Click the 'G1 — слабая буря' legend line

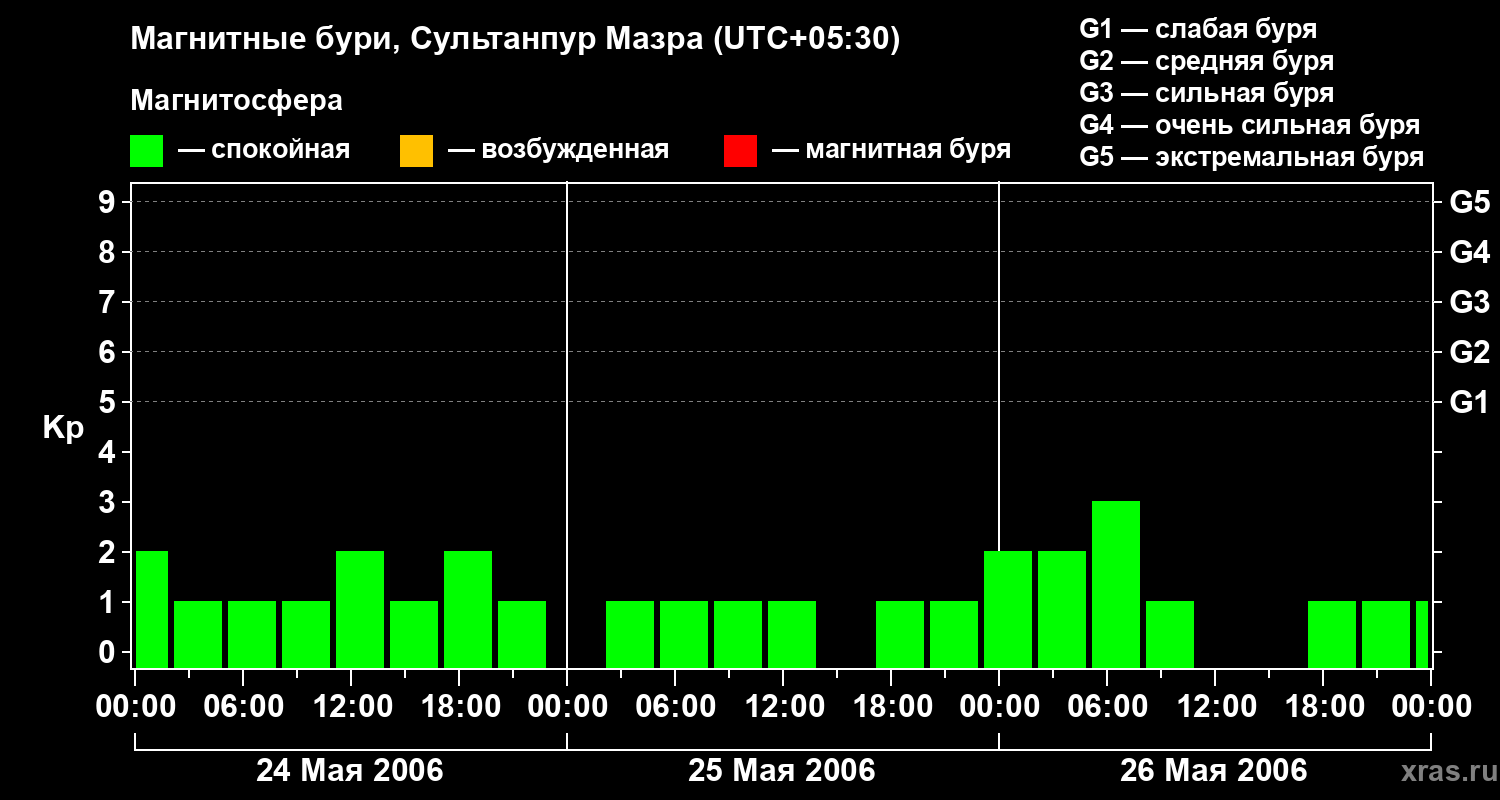1198,29
